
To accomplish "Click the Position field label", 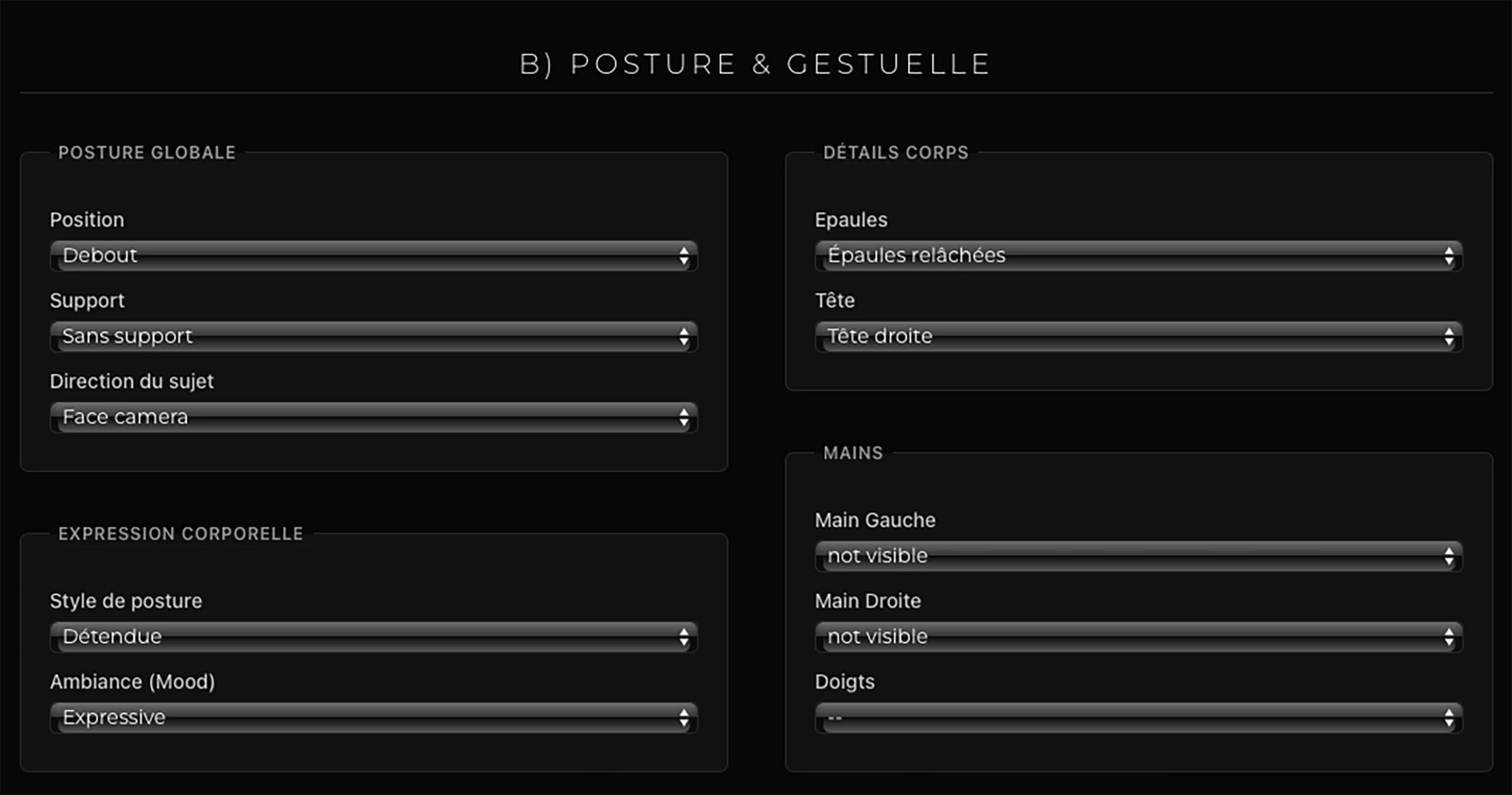I will click(x=87, y=220).
